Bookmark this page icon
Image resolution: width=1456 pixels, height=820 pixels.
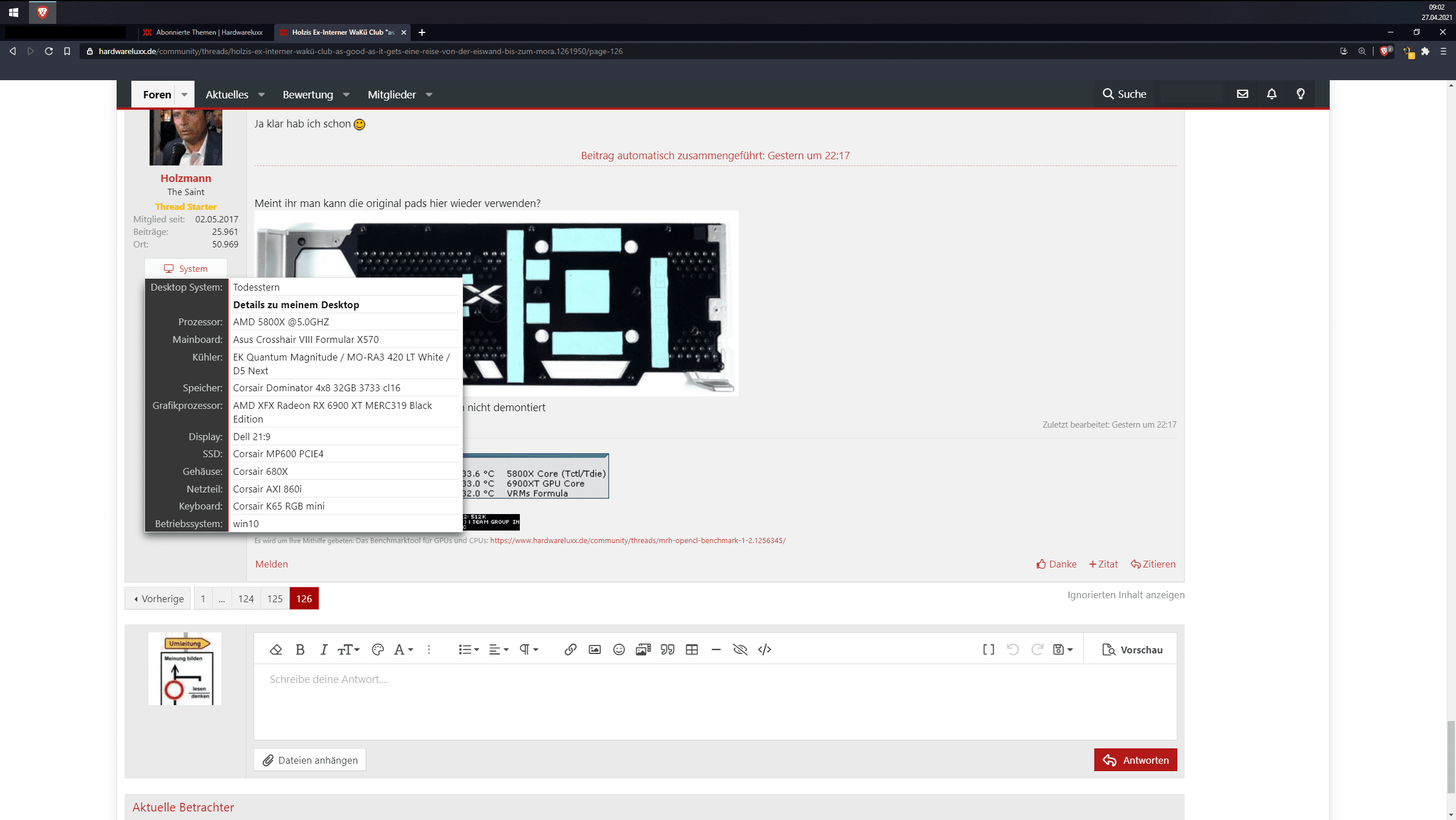[67, 51]
